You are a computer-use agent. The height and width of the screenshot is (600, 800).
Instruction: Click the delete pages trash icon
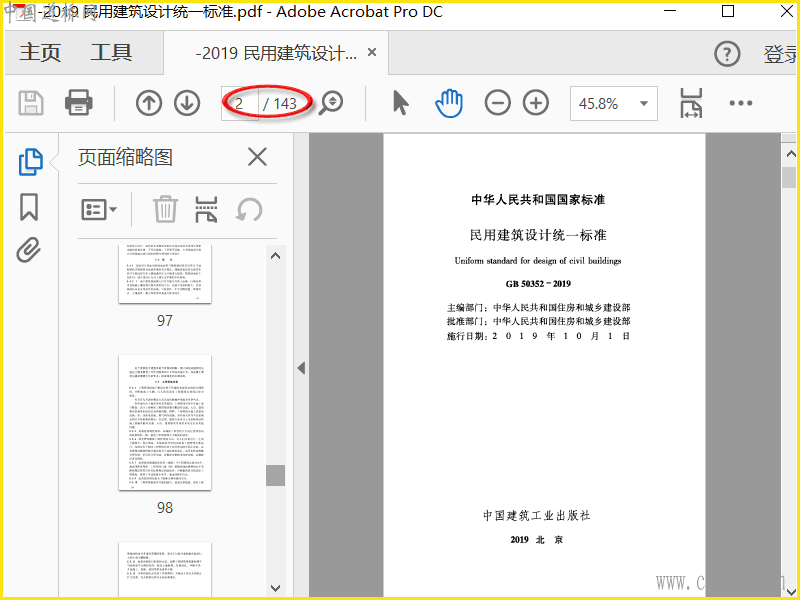[165, 209]
